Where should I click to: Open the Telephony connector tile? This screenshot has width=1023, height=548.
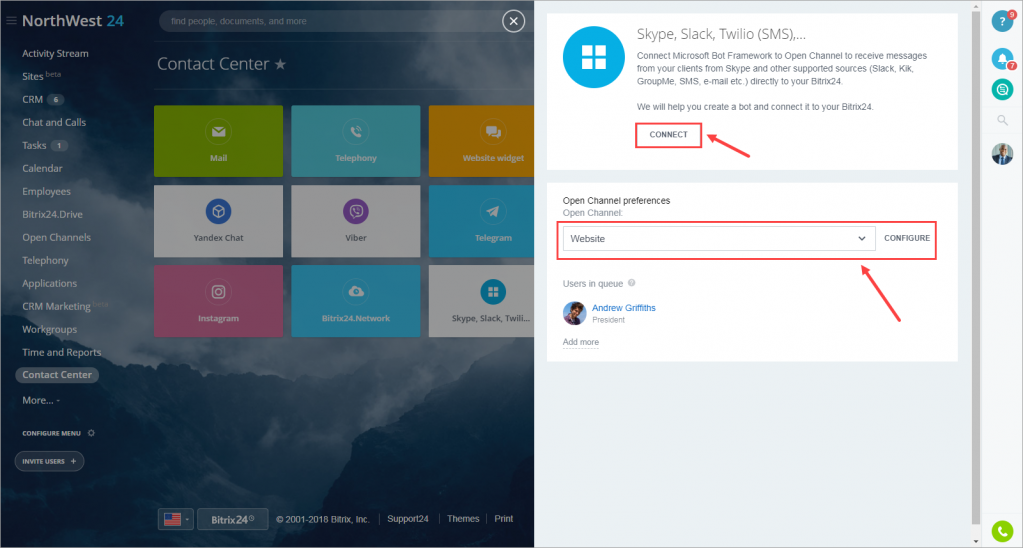(x=356, y=141)
